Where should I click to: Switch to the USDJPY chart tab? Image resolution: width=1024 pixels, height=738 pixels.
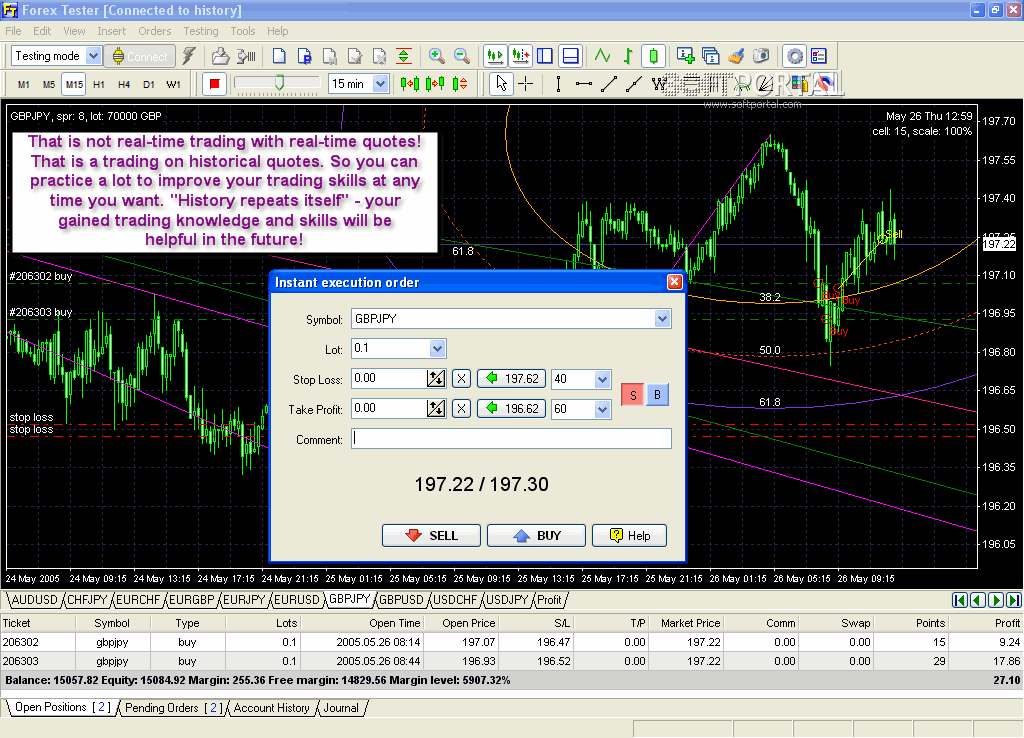coord(507,600)
